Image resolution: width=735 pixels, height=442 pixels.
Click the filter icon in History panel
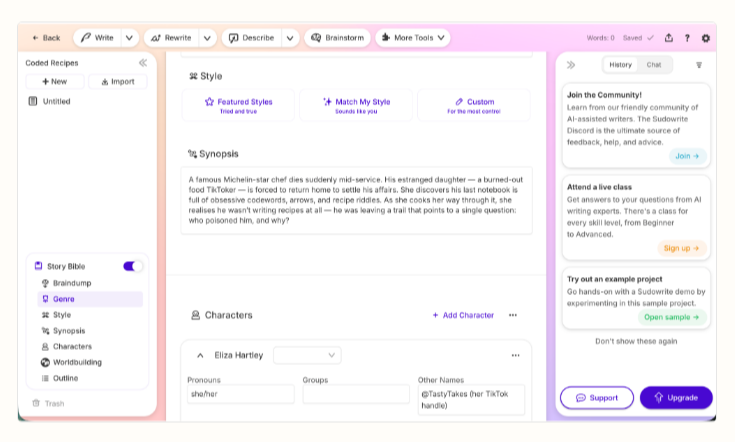pos(699,65)
